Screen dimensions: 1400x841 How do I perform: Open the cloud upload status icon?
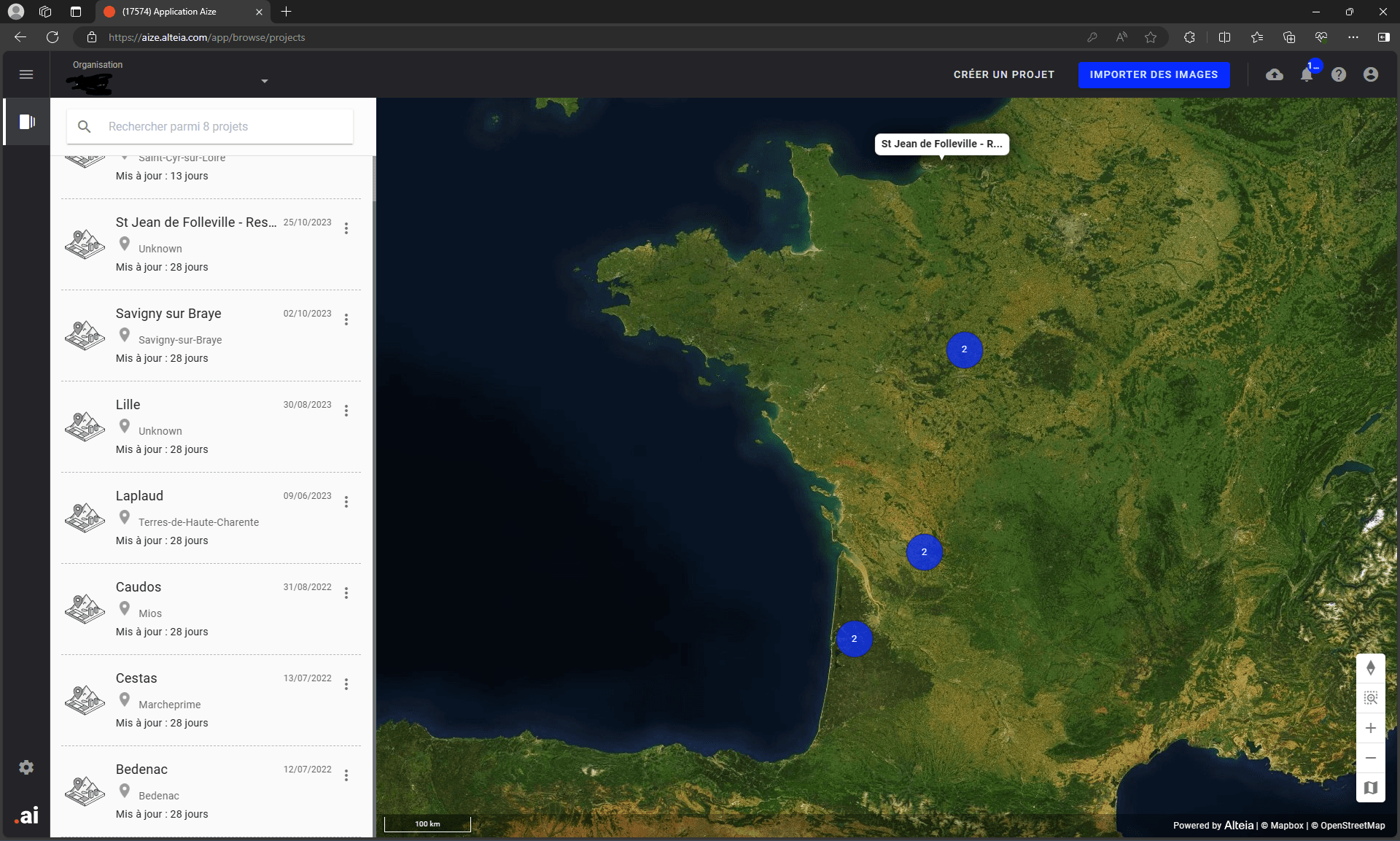pyautogui.click(x=1275, y=74)
